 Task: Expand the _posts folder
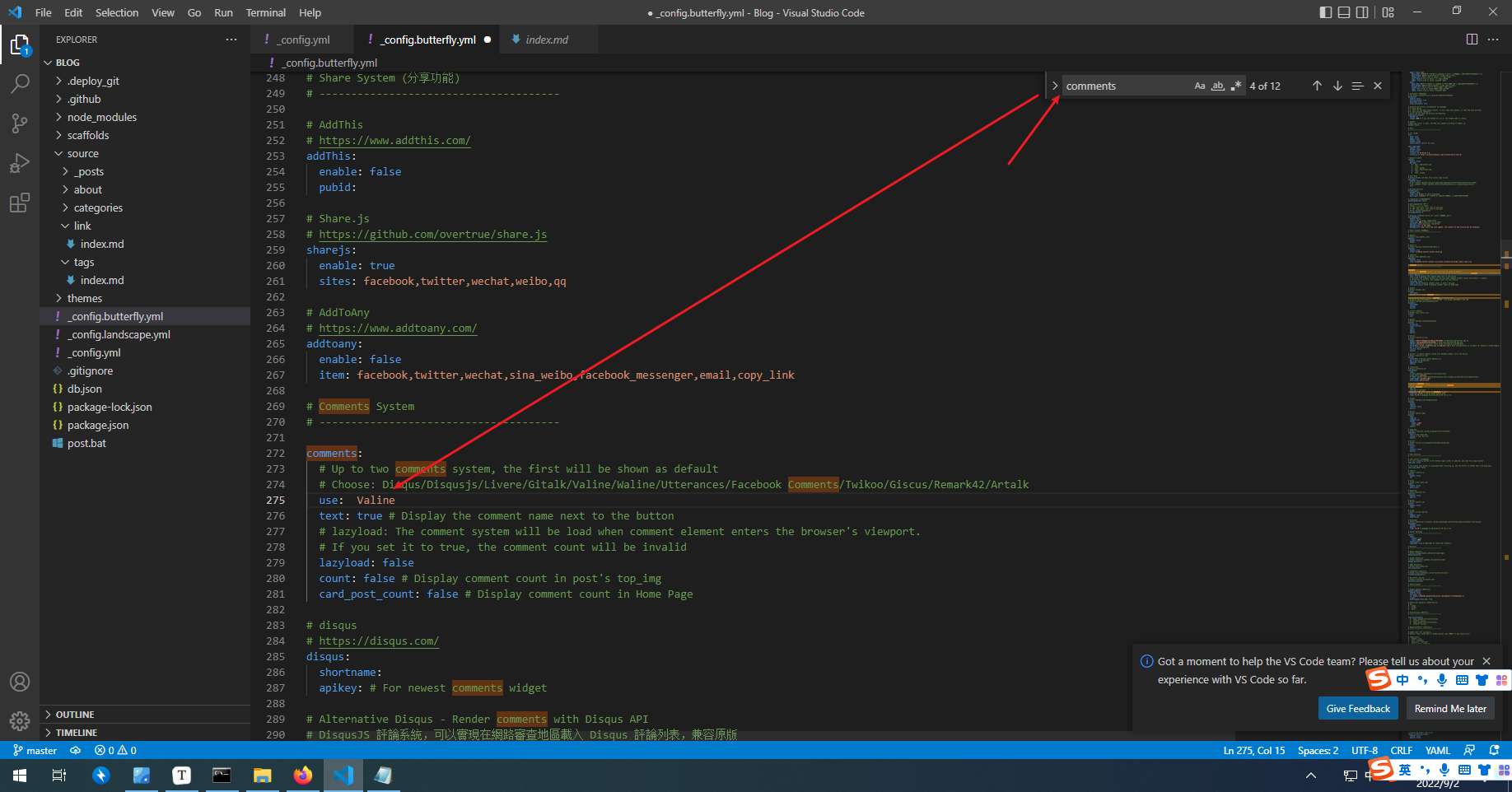point(145,171)
